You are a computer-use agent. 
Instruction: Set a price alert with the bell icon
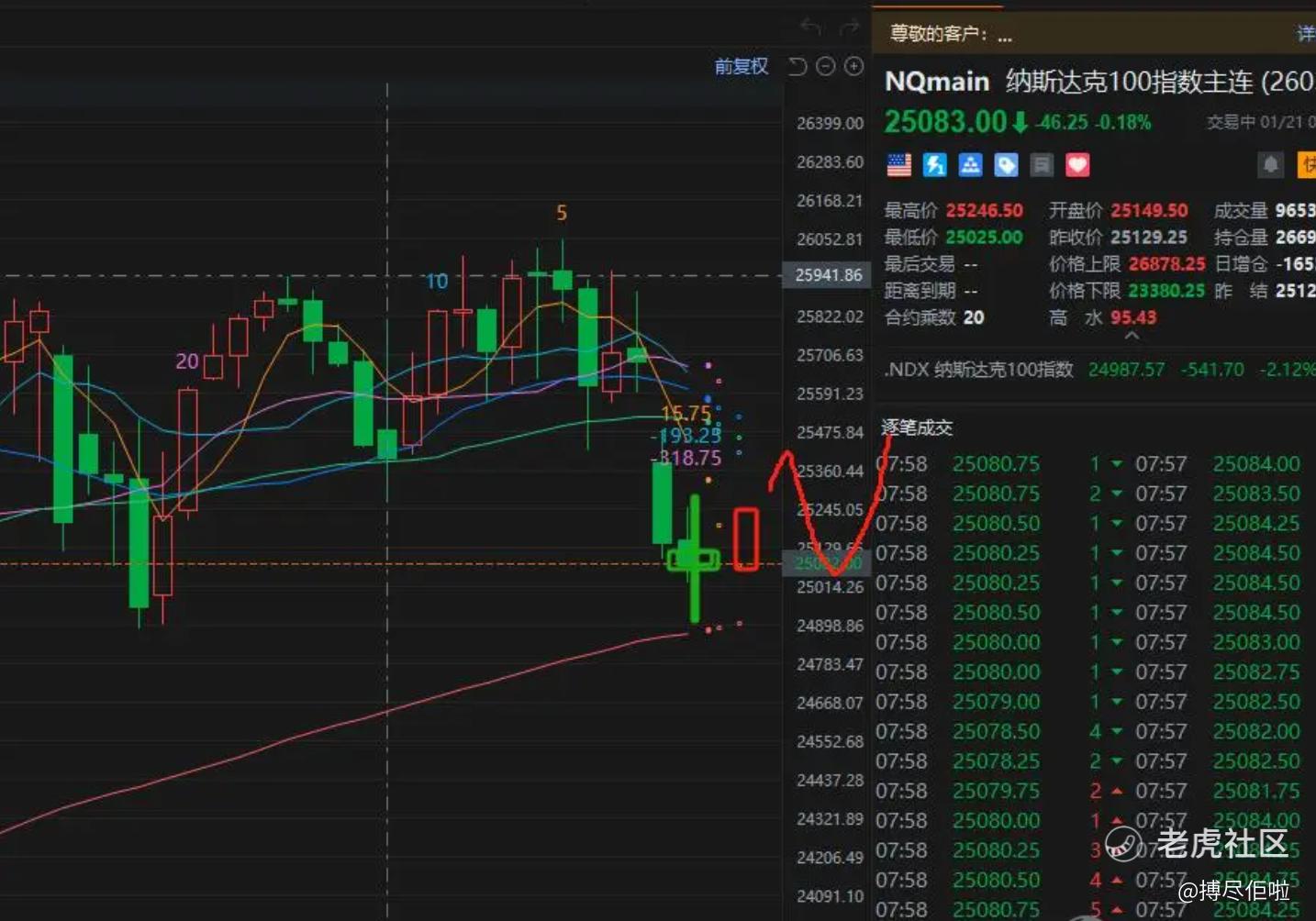pyautogui.click(x=1270, y=165)
